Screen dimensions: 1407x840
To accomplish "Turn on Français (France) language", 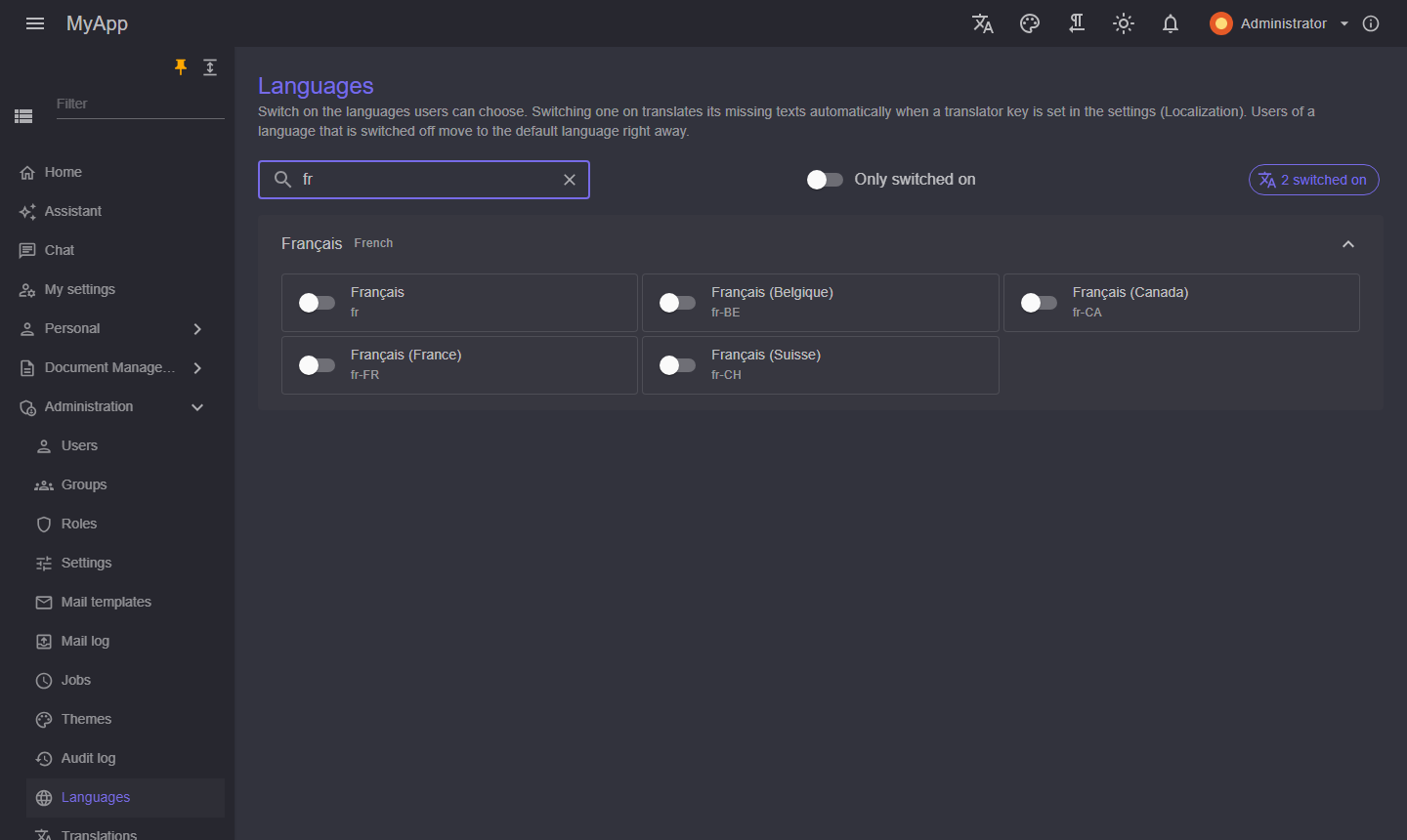I will (x=317, y=365).
